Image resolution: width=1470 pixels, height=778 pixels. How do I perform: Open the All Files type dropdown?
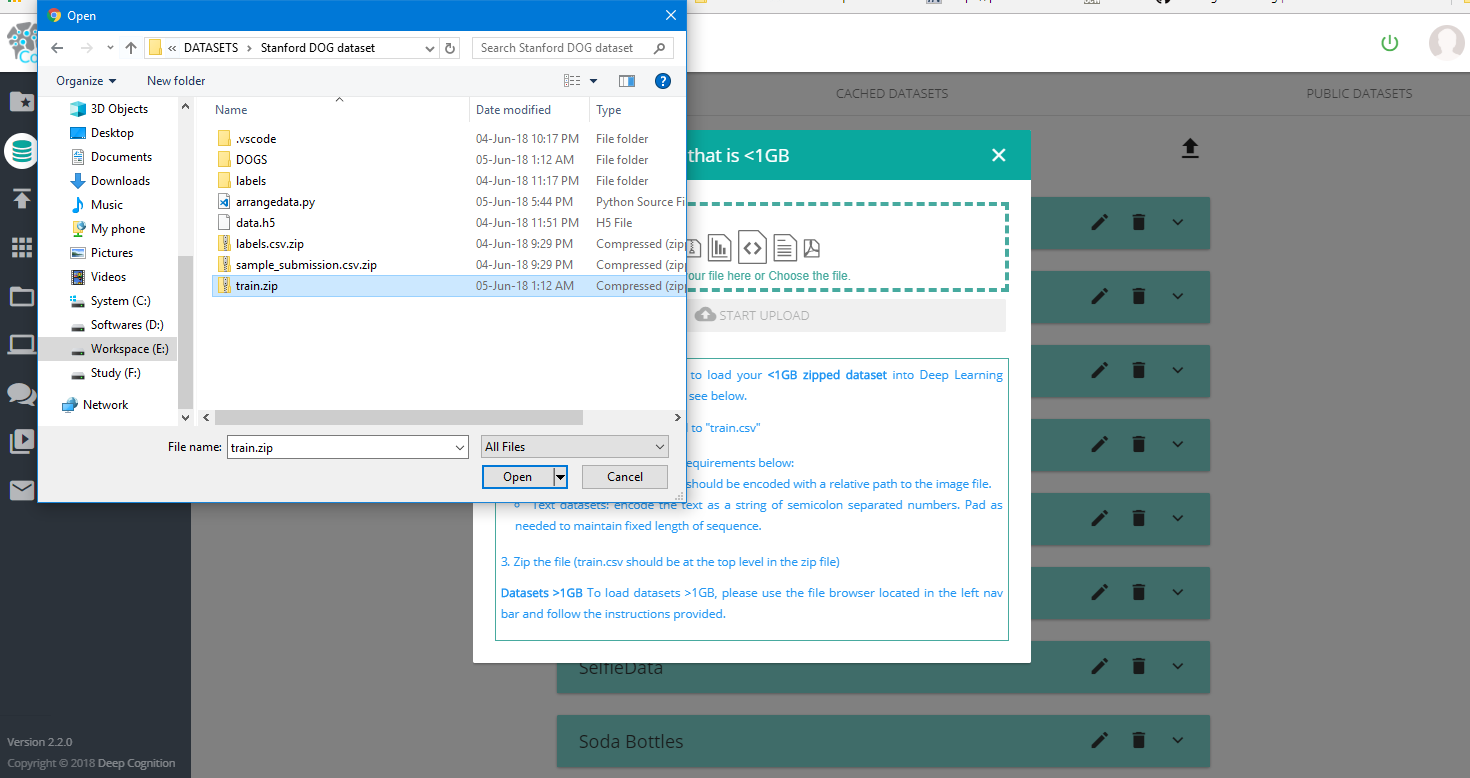pyautogui.click(x=574, y=447)
